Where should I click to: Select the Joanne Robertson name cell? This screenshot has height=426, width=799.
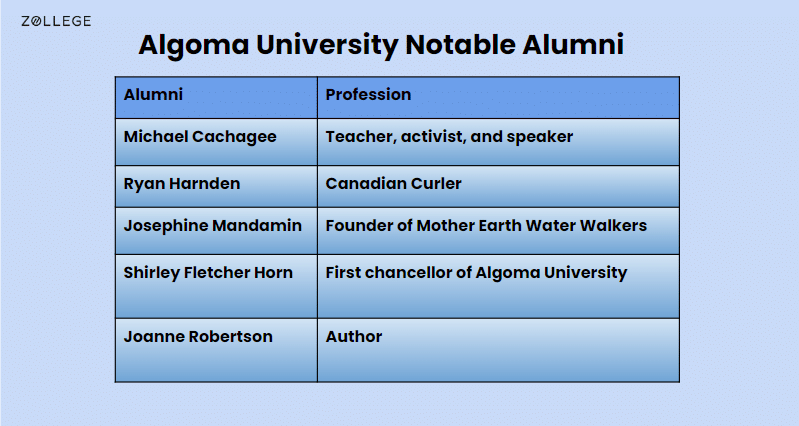pyautogui.click(x=216, y=350)
